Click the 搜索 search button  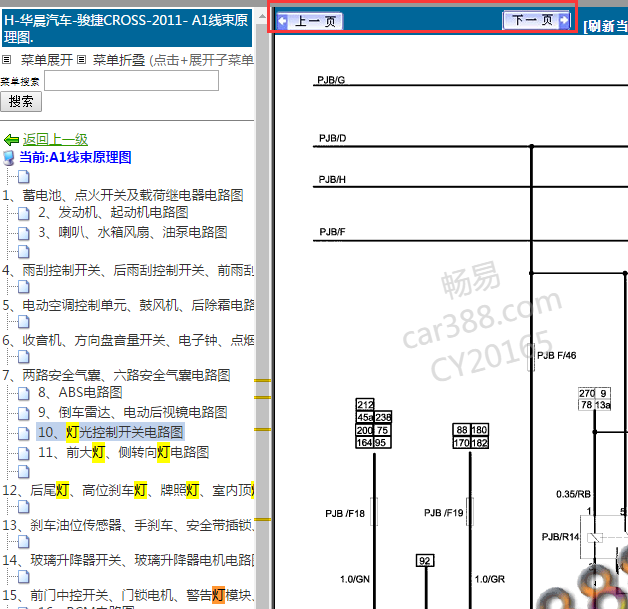tap(21, 101)
